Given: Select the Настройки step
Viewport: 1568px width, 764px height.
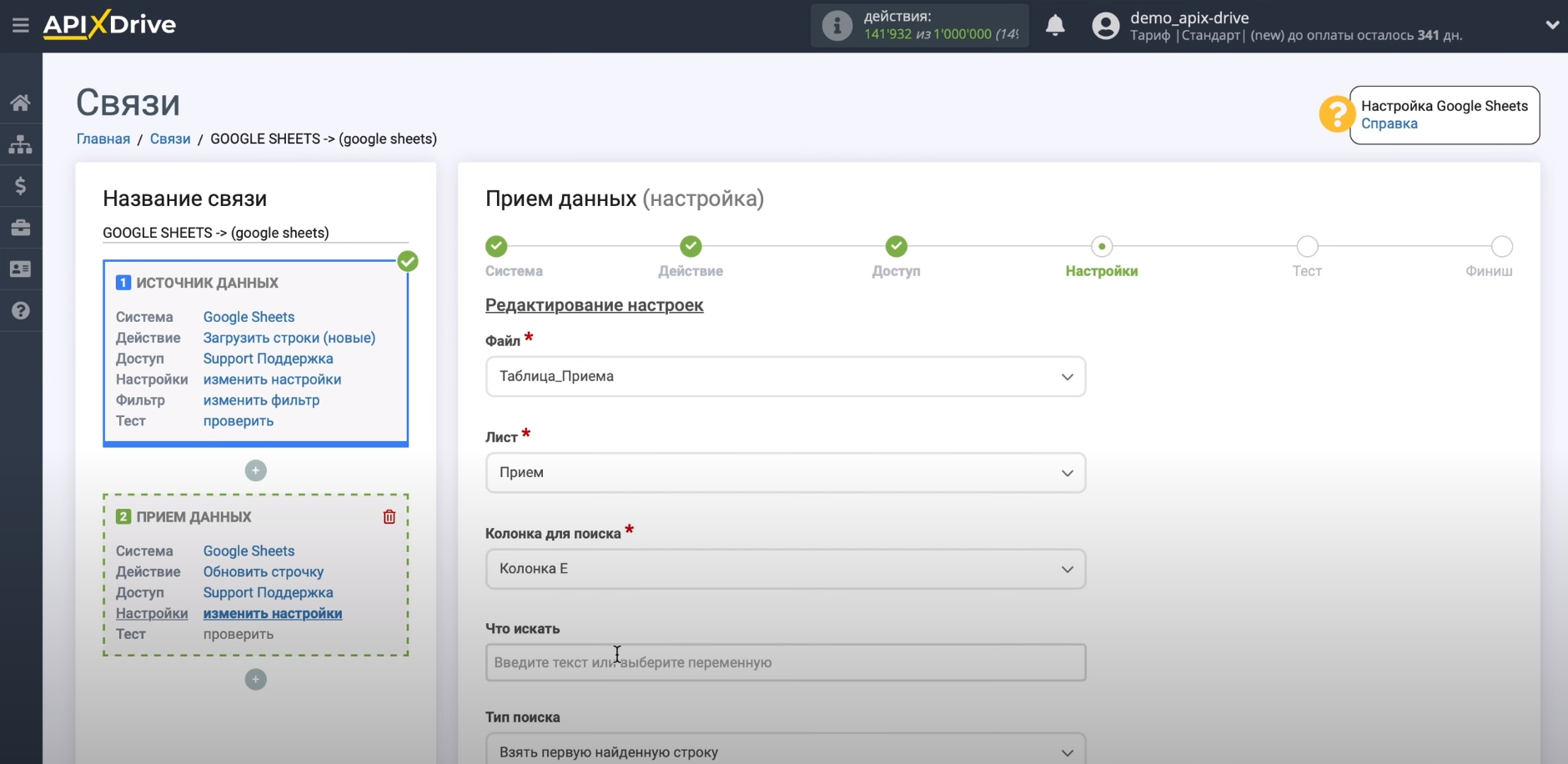Looking at the screenshot, I should click(1102, 247).
